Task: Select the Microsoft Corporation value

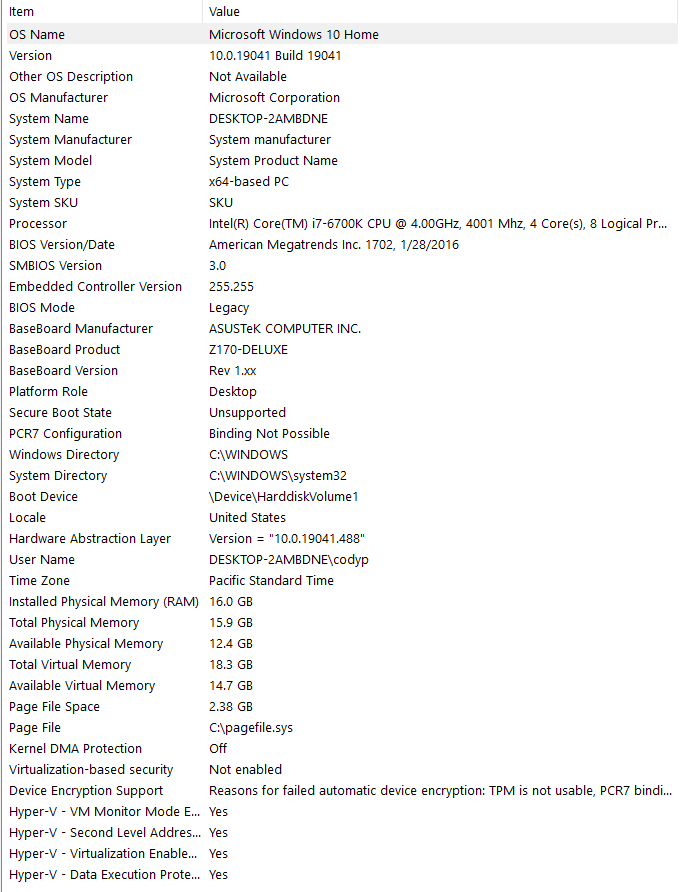Action: pyautogui.click(x=274, y=98)
